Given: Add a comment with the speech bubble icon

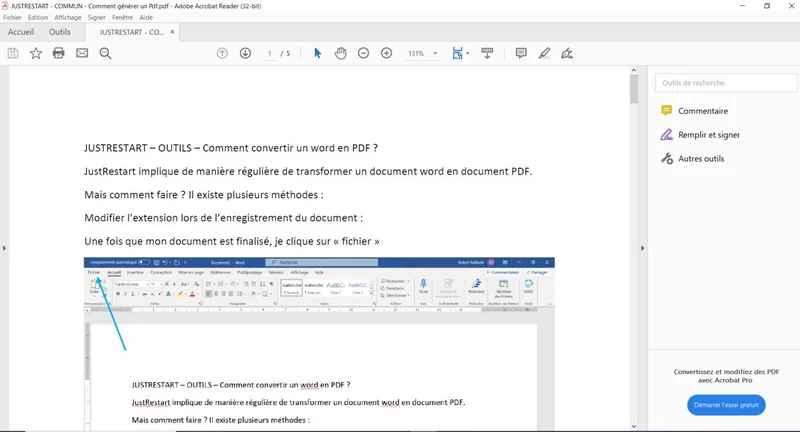Looking at the screenshot, I should [521, 53].
